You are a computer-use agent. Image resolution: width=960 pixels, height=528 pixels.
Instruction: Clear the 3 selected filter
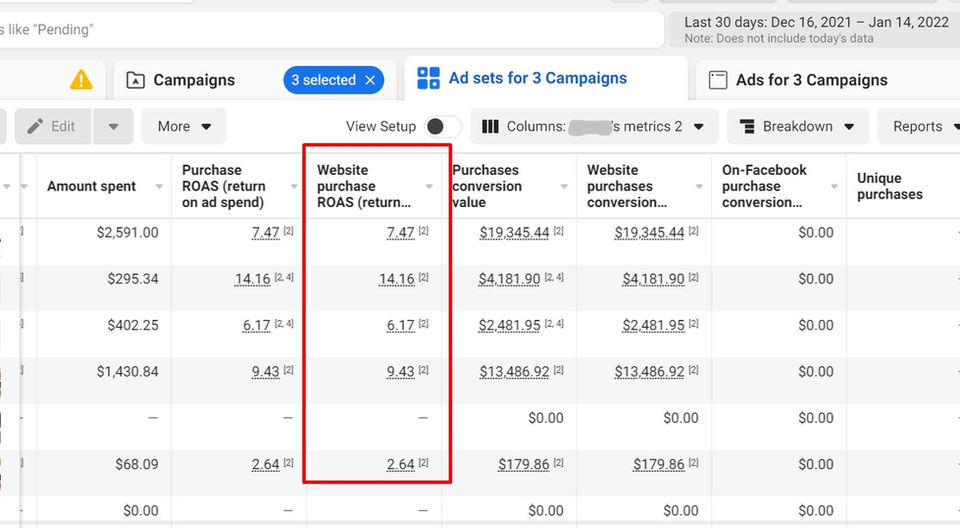click(x=370, y=80)
